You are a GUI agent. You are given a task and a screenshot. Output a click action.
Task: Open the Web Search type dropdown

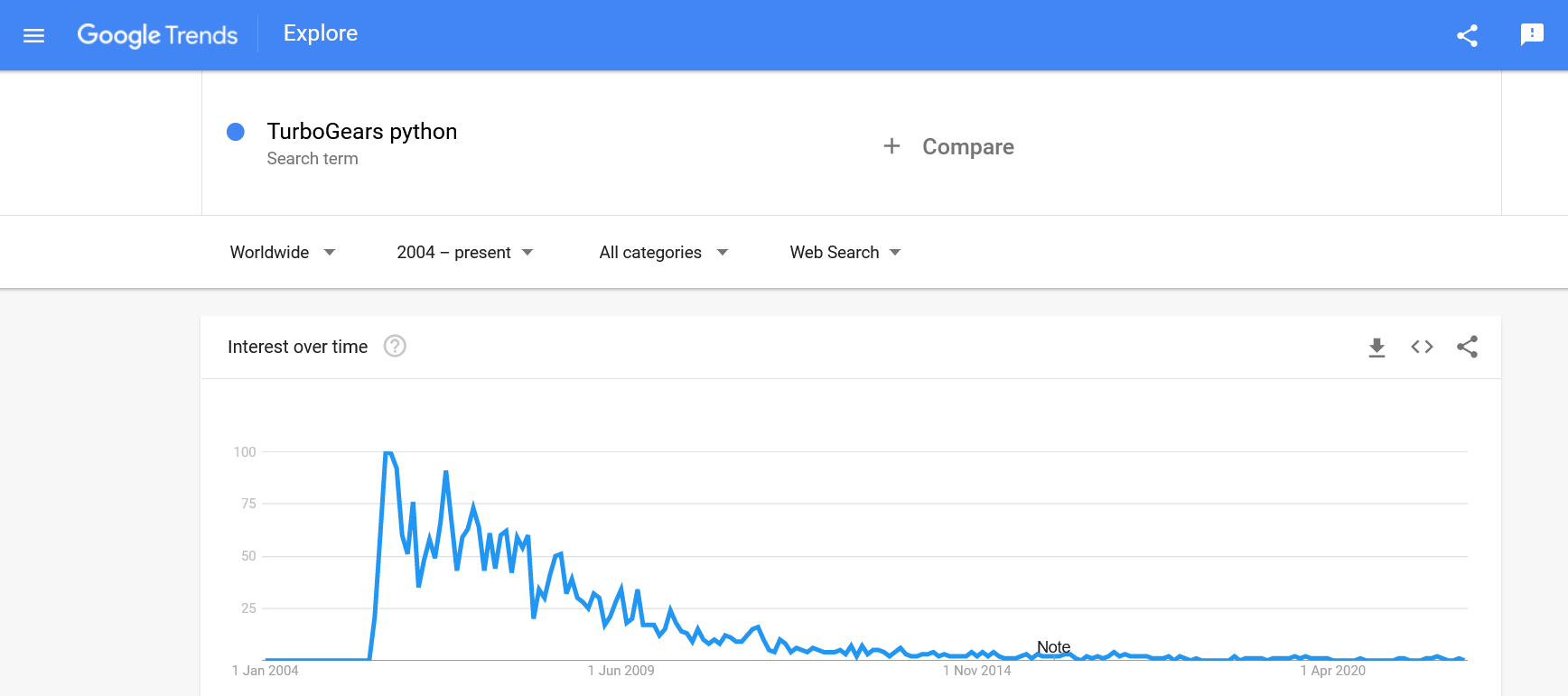tap(845, 253)
